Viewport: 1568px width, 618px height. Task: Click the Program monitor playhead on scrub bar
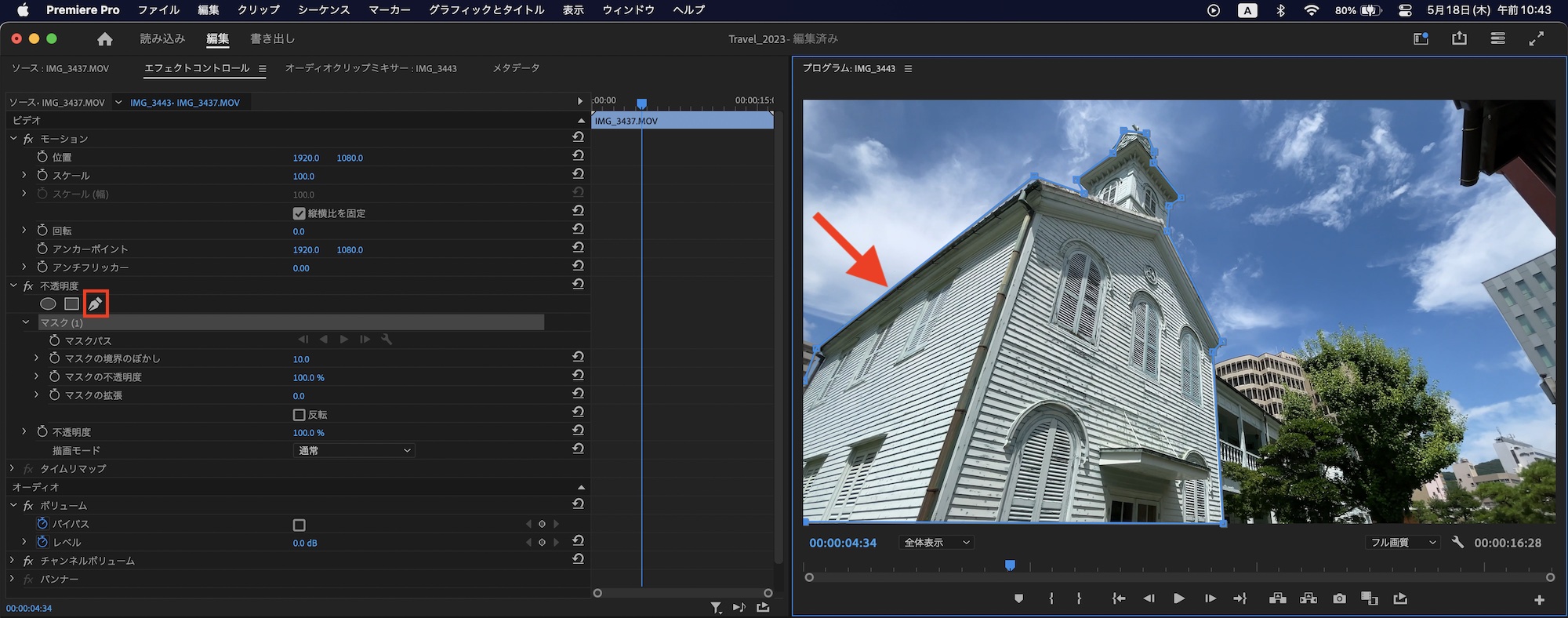click(x=1010, y=565)
